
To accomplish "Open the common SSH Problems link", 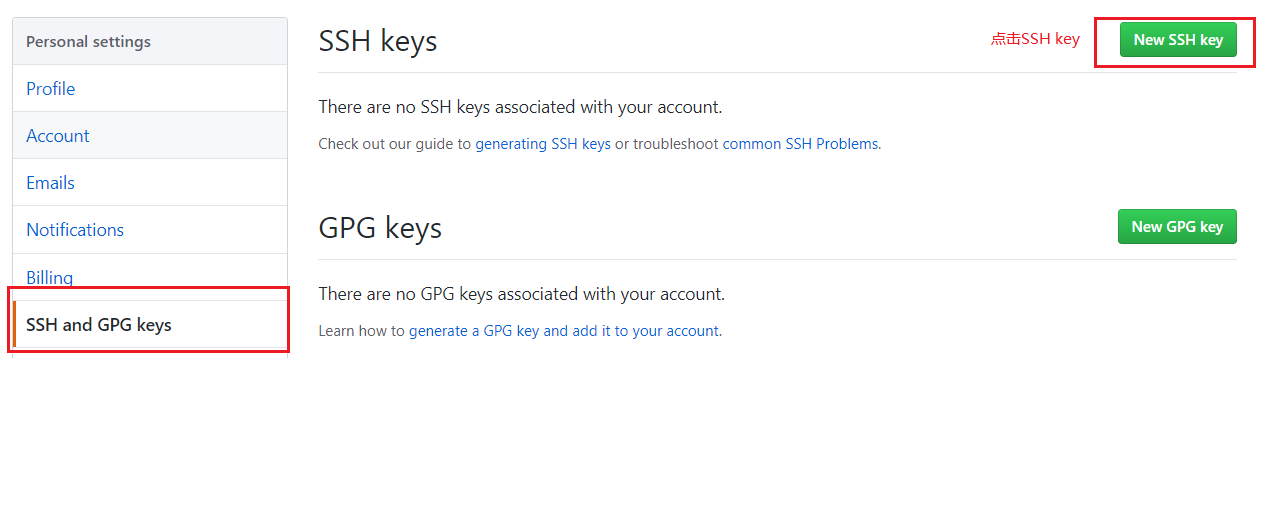I will click(x=800, y=144).
